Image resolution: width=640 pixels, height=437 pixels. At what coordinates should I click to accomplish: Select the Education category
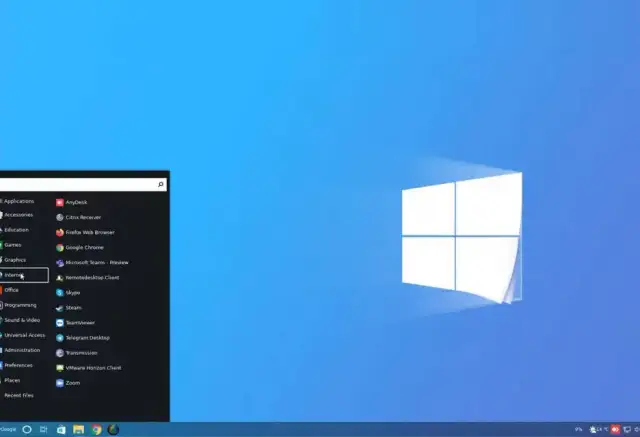click(15, 230)
